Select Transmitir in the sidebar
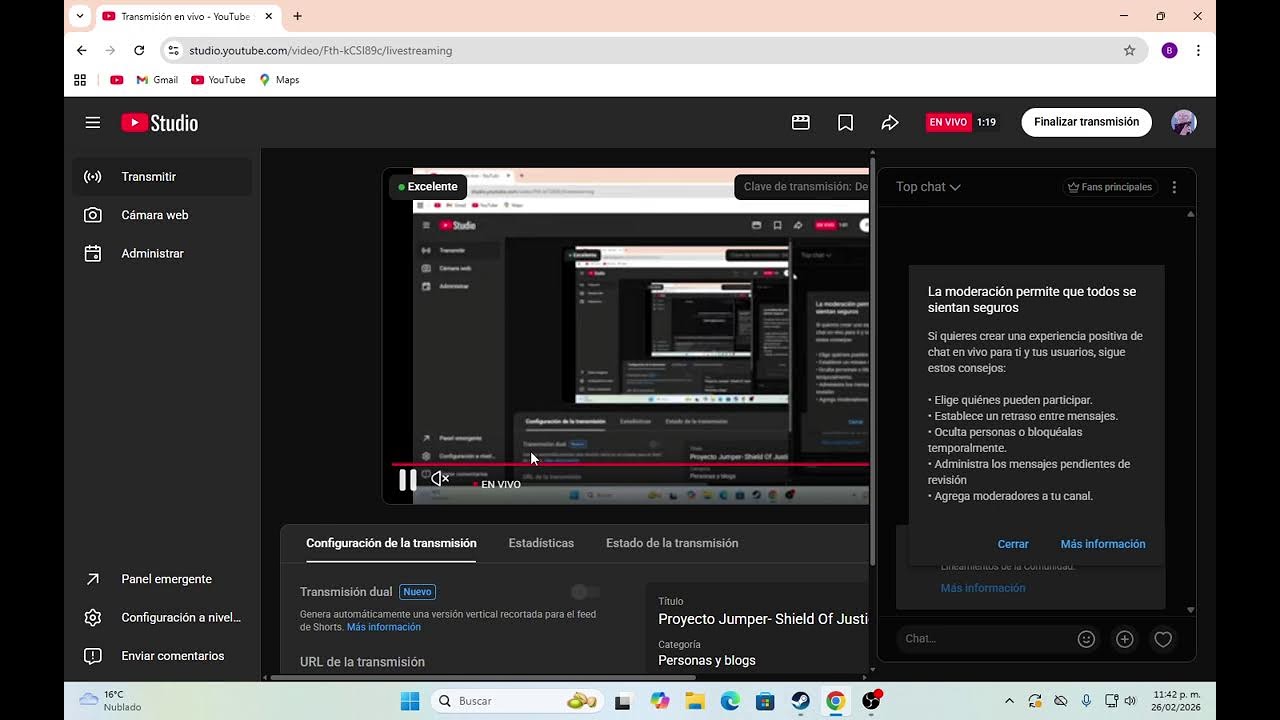The height and width of the screenshot is (720, 1280). (x=162, y=177)
